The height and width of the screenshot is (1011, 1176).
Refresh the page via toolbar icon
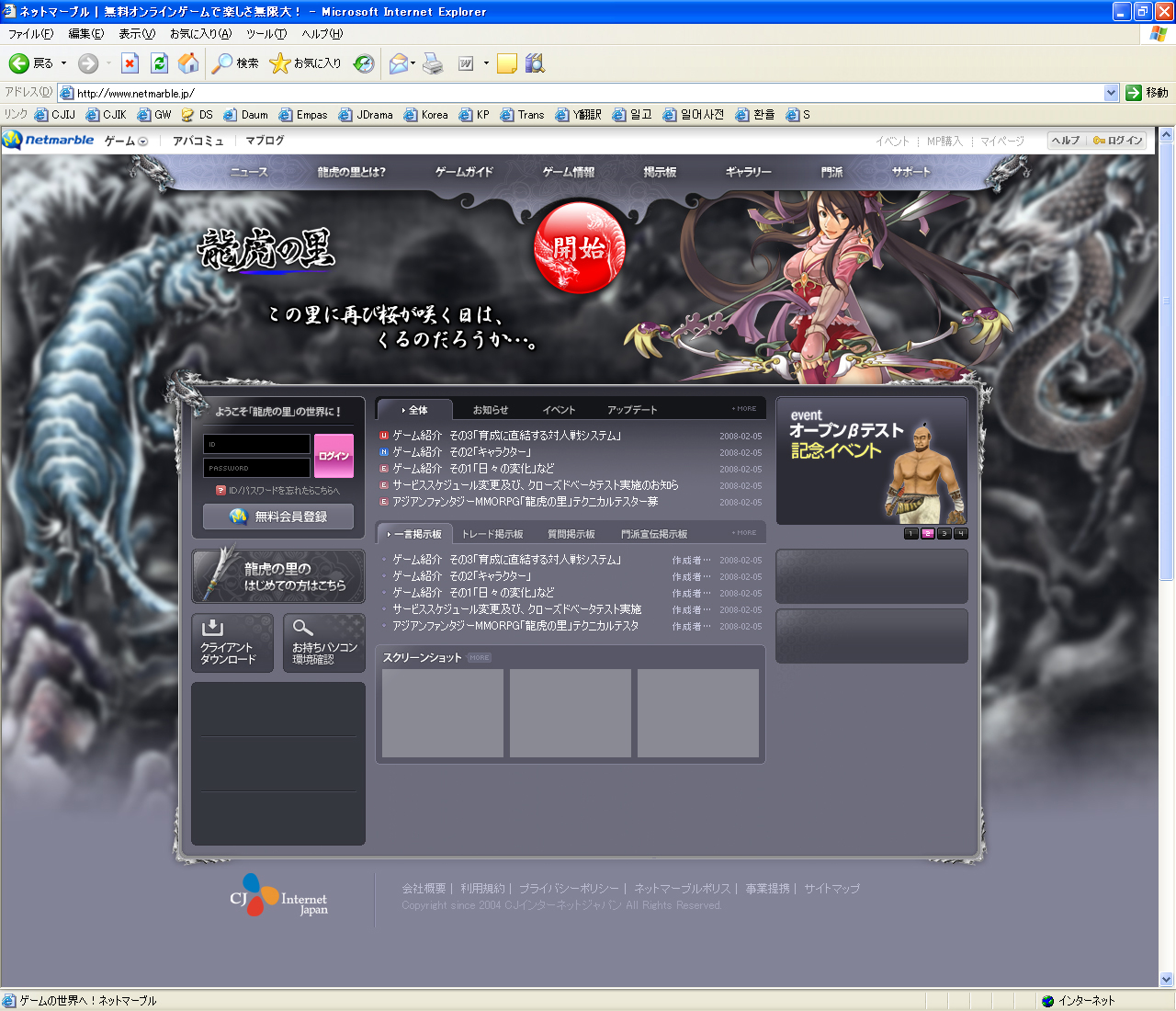pos(159,63)
